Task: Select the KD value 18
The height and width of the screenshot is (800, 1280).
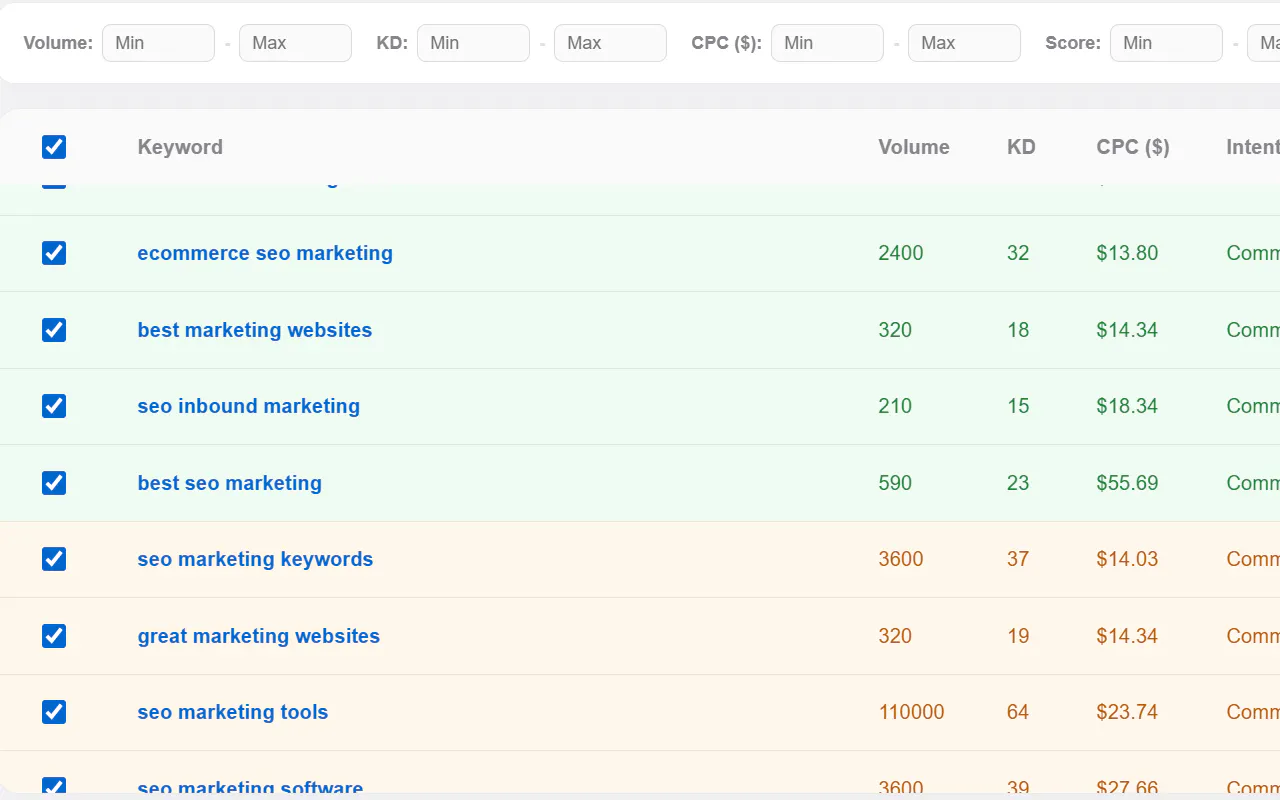Action: pos(1018,330)
